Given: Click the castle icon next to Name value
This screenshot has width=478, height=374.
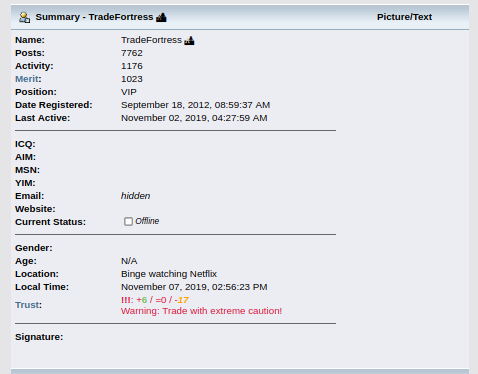Looking at the screenshot, I should tap(189, 41).
